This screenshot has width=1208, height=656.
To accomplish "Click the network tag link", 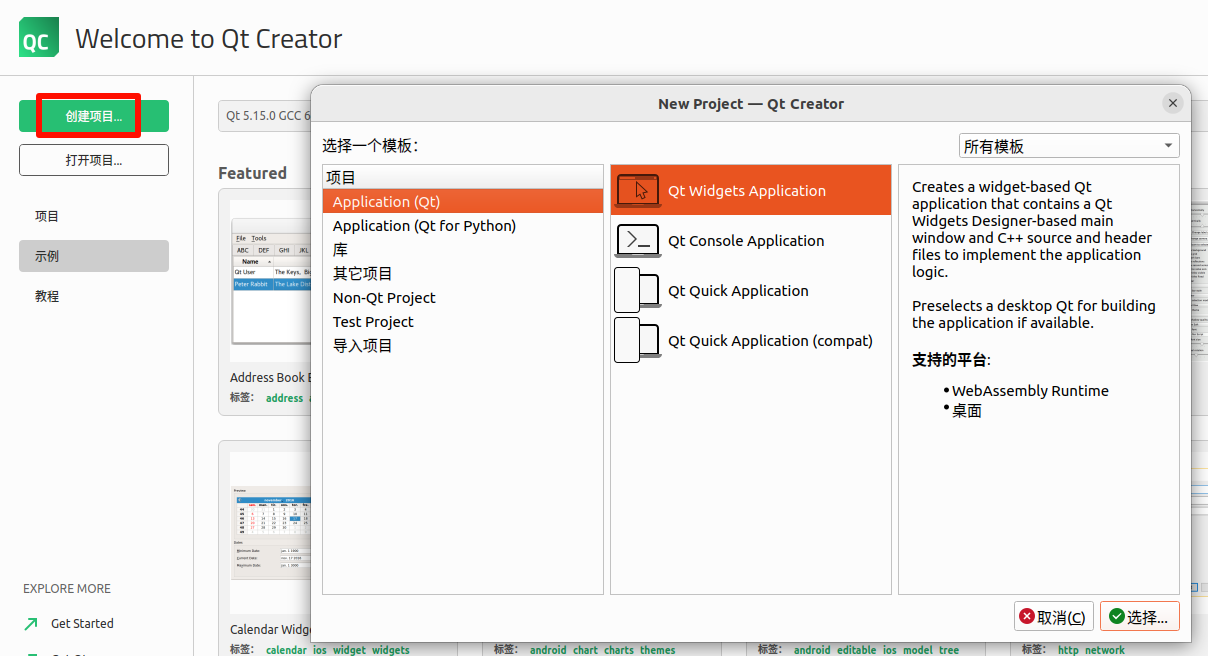I will tap(1105, 650).
